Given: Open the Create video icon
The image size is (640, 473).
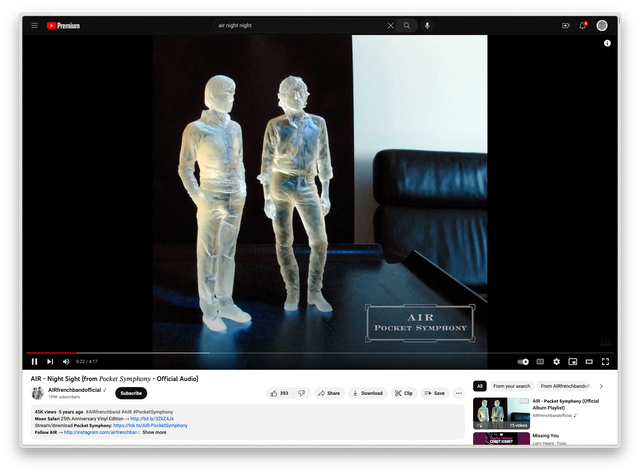Looking at the screenshot, I should tap(566, 26).
